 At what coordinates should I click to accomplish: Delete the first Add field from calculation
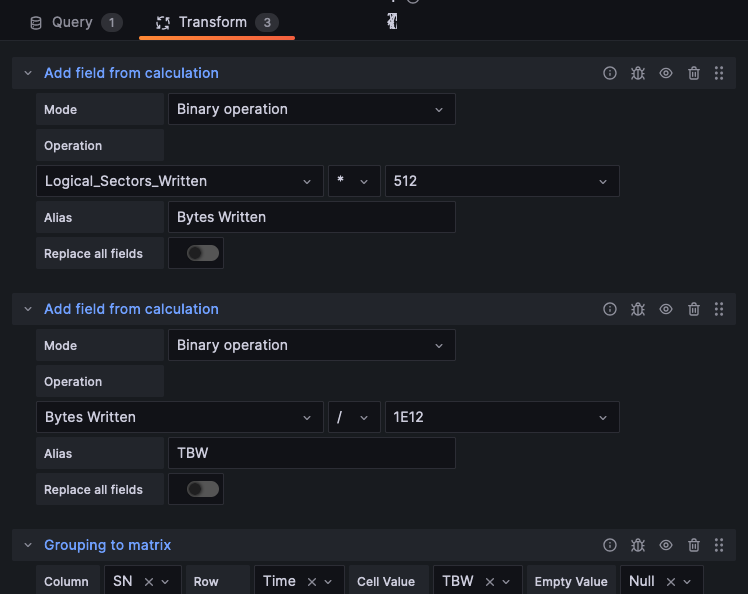pyautogui.click(x=694, y=73)
